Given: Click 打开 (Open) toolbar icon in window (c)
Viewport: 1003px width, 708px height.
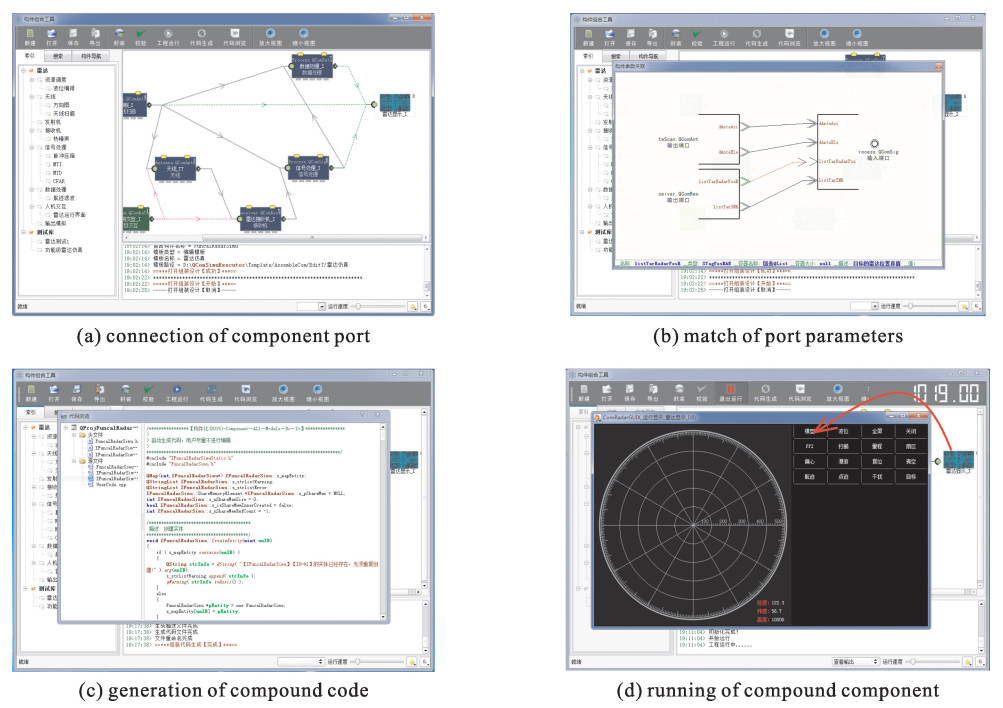Looking at the screenshot, I should 54,389.
